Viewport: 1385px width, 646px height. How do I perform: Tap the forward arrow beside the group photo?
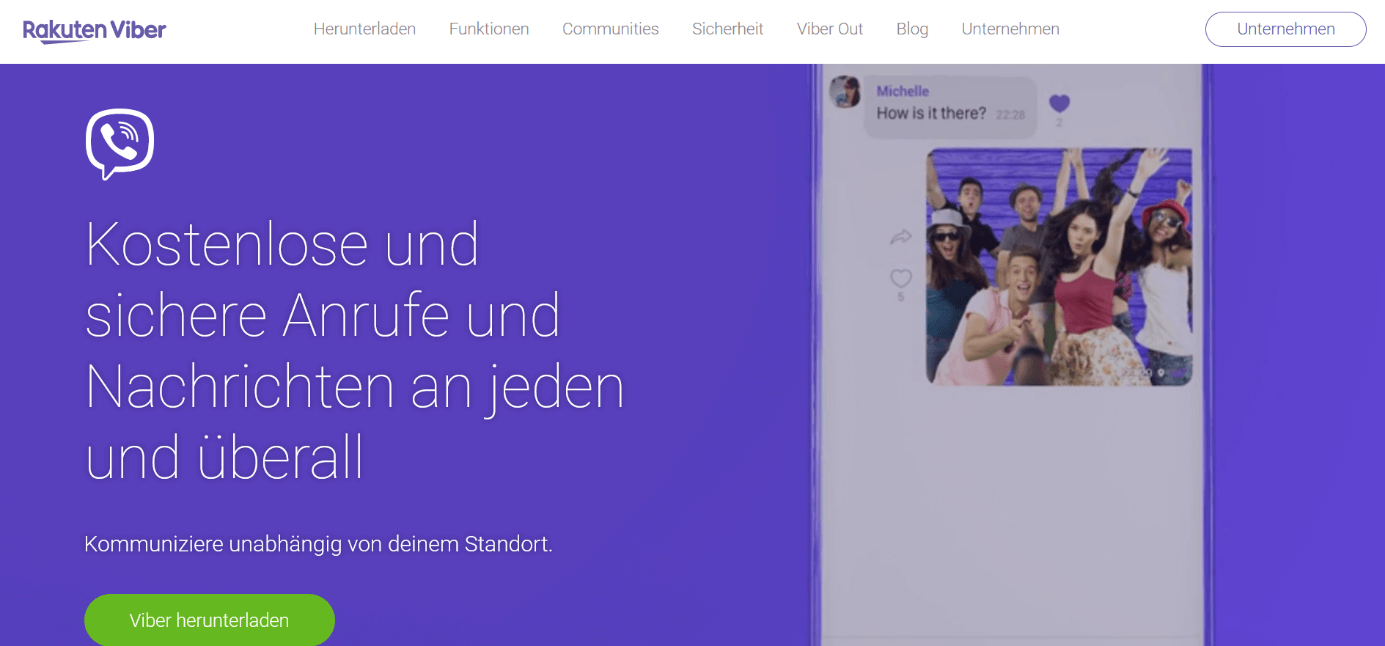[x=901, y=238]
